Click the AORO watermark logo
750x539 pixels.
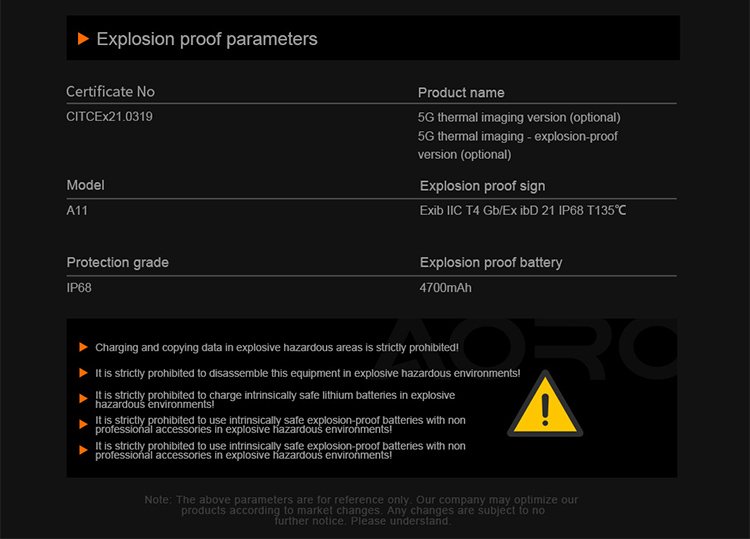[531, 347]
